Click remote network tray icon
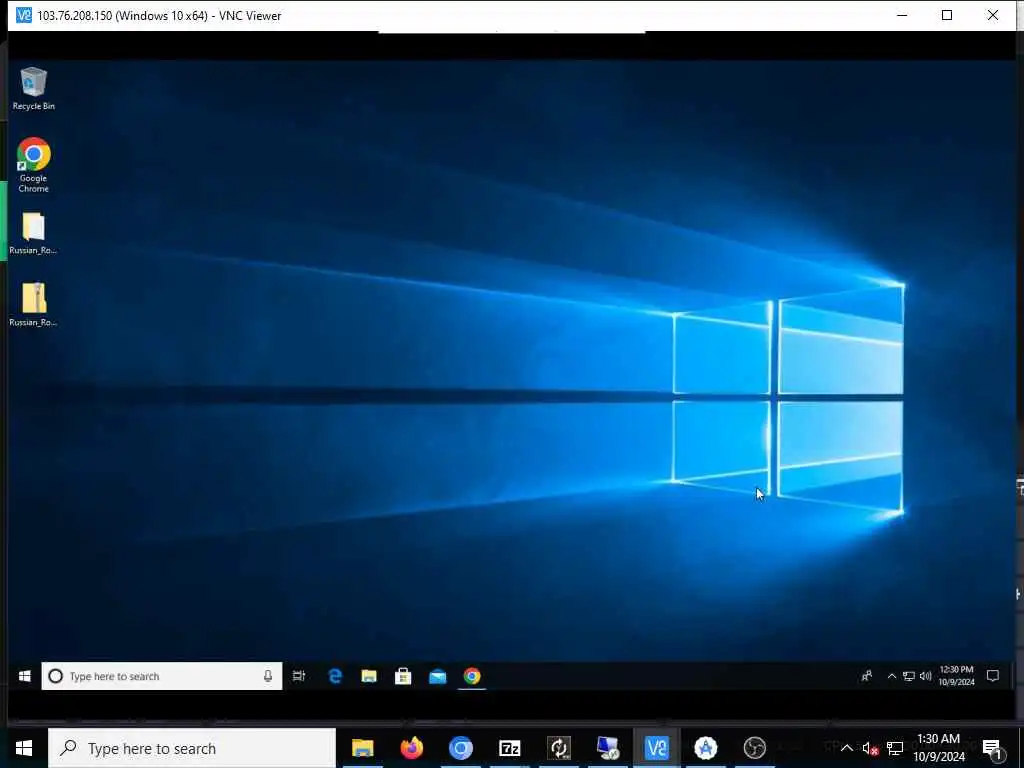Screen dimensions: 1024x768 pos(908,676)
